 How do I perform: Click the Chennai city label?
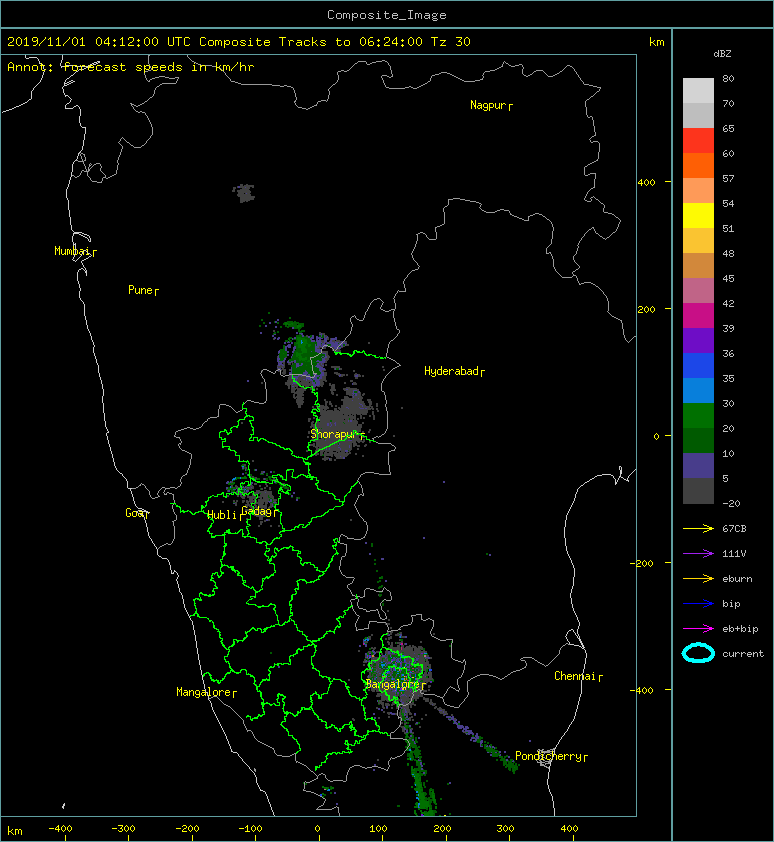tap(575, 676)
